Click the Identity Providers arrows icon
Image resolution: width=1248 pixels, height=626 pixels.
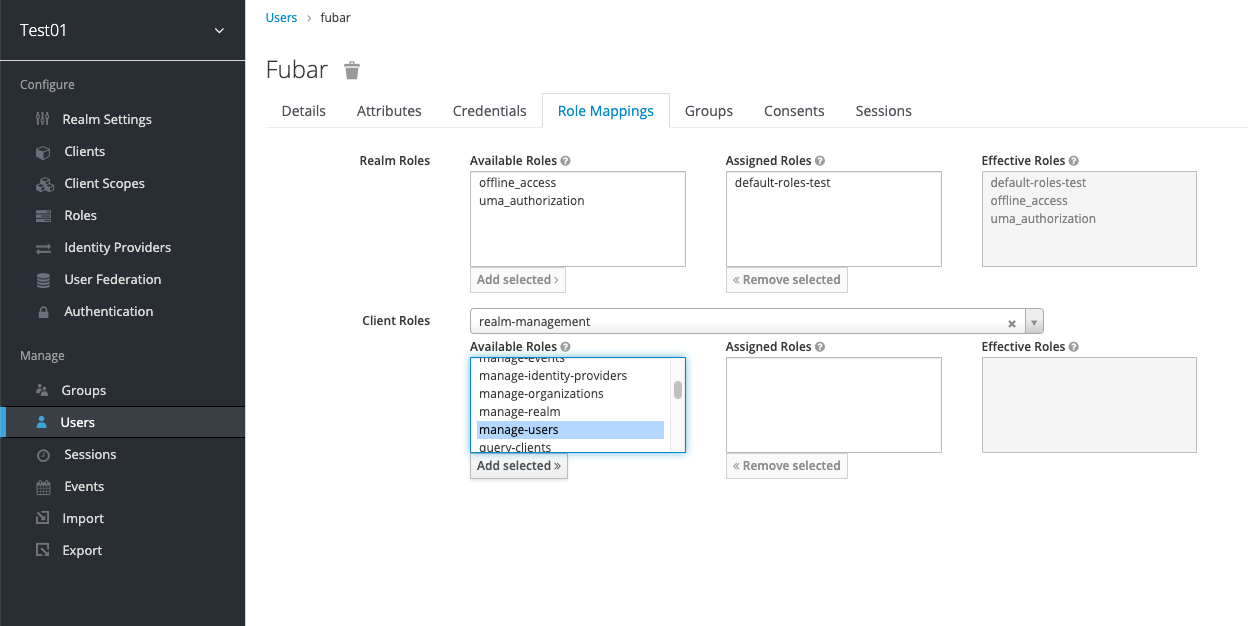coord(43,248)
